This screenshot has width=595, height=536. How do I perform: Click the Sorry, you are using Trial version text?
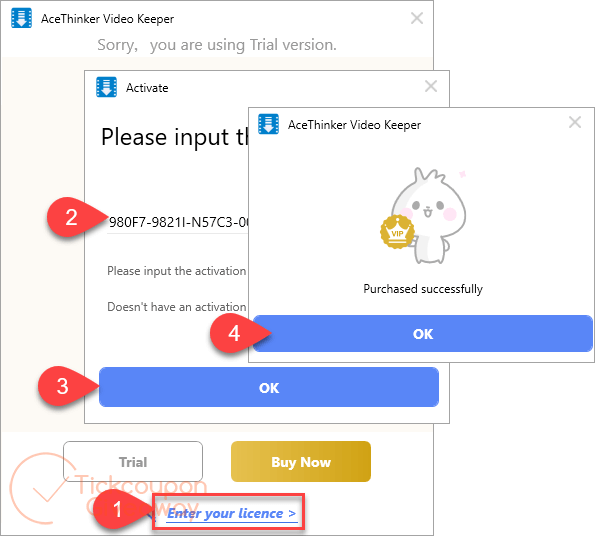click(217, 45)
